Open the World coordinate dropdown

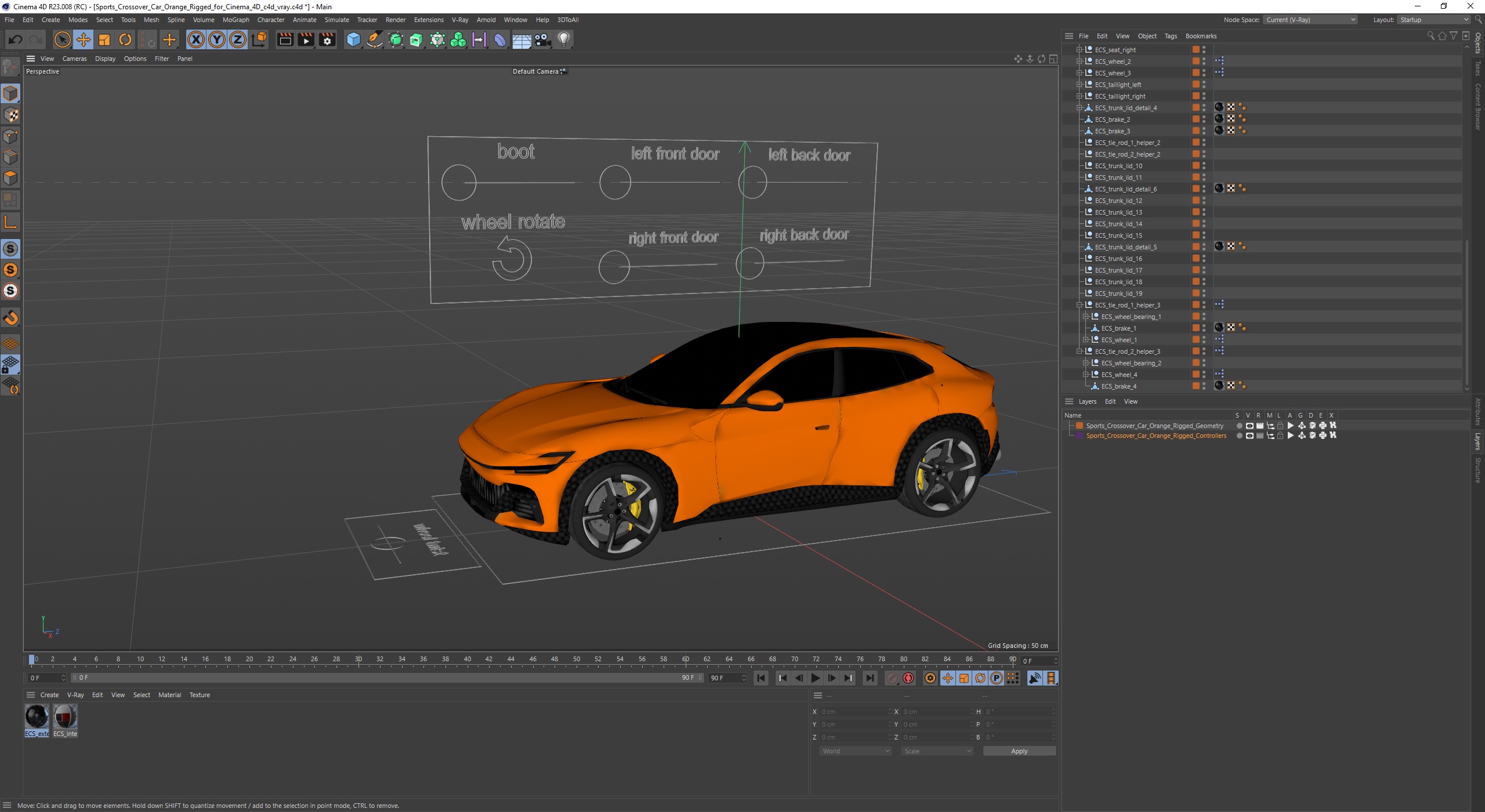856,751
